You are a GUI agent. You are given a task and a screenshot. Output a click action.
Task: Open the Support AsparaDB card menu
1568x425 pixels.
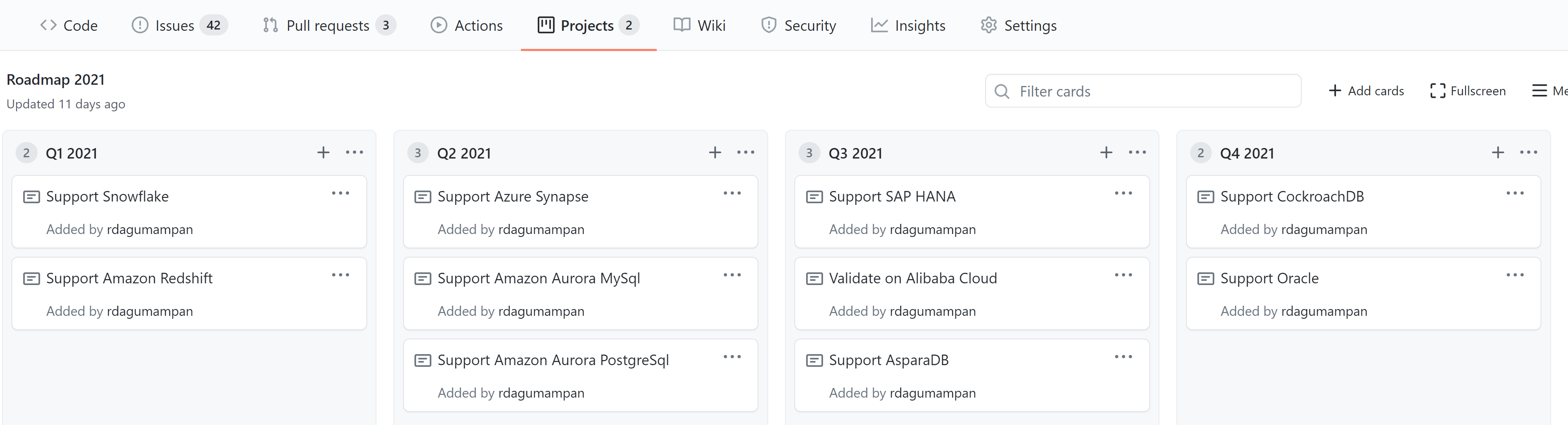pos(1123,357)
